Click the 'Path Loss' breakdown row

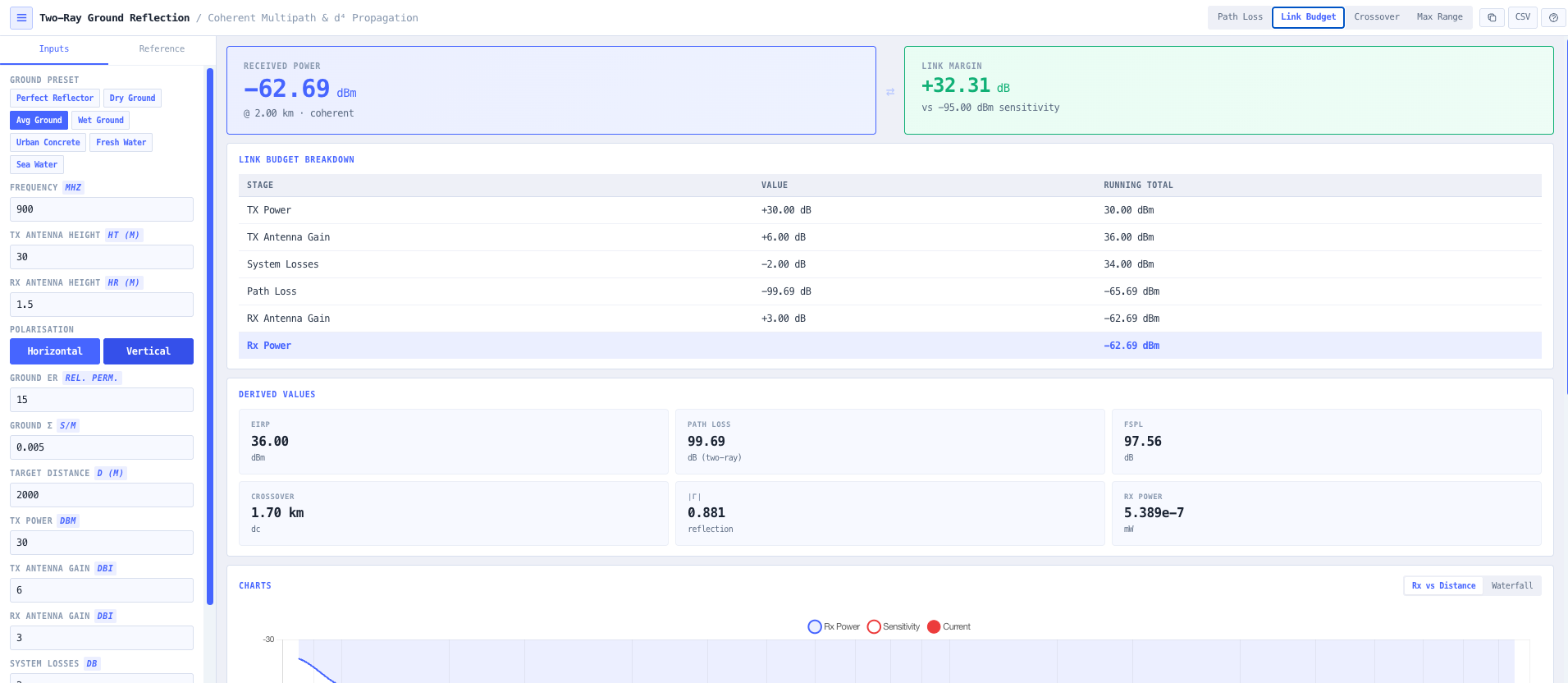pos(890,291)
